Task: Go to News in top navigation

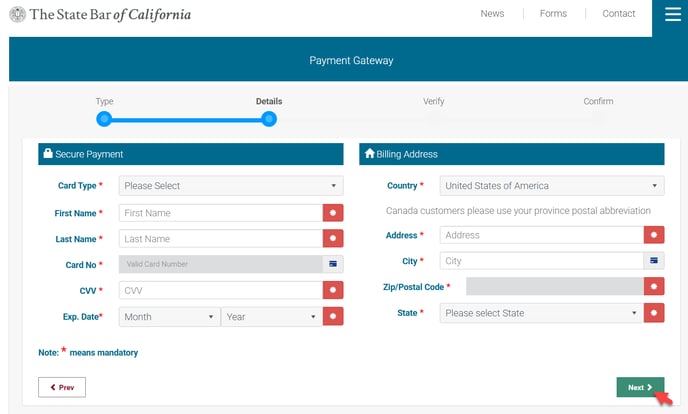Action: coord(492,14)
